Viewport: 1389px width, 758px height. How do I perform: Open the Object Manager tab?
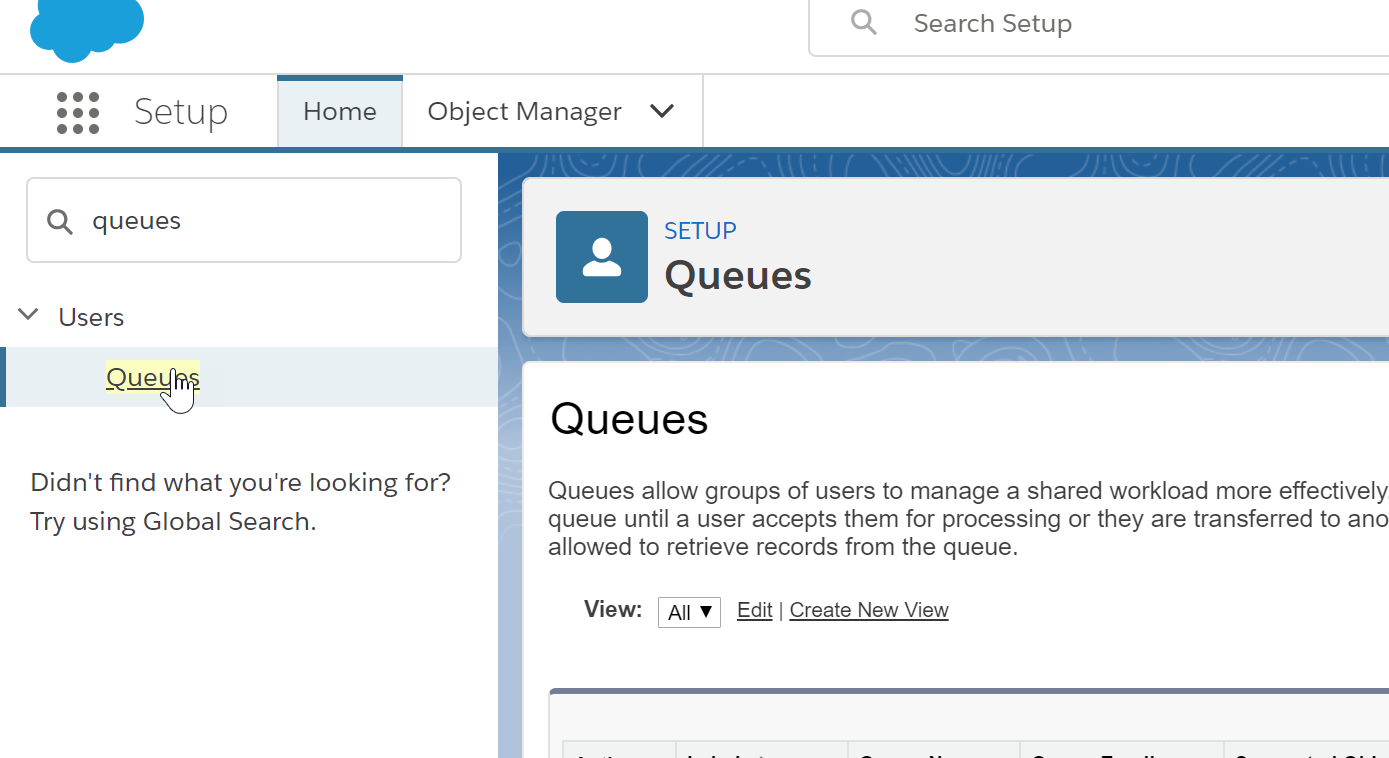click(x=525, y=111)
